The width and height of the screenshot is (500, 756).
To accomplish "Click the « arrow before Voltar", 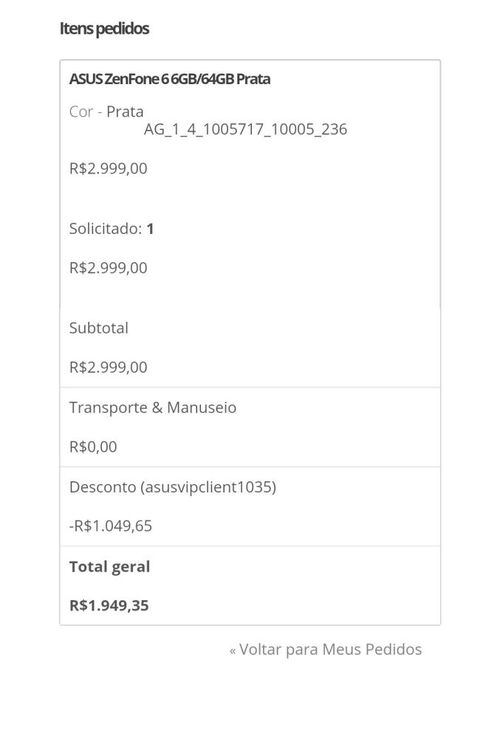I will pyautogui.click(x=233, y=651).
